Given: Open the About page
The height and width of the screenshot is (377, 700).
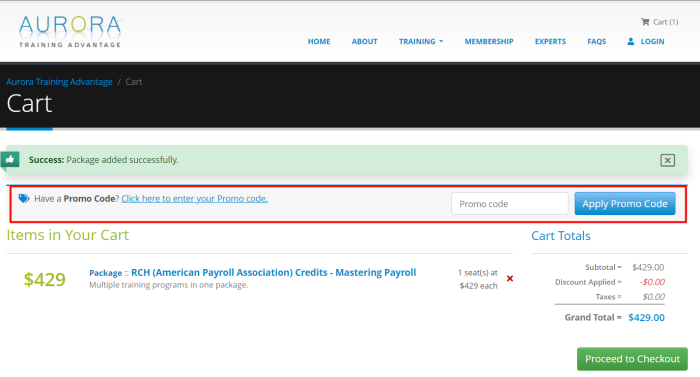Looking at the screenshot, I should pyautogui.click(x=364, y=42).
